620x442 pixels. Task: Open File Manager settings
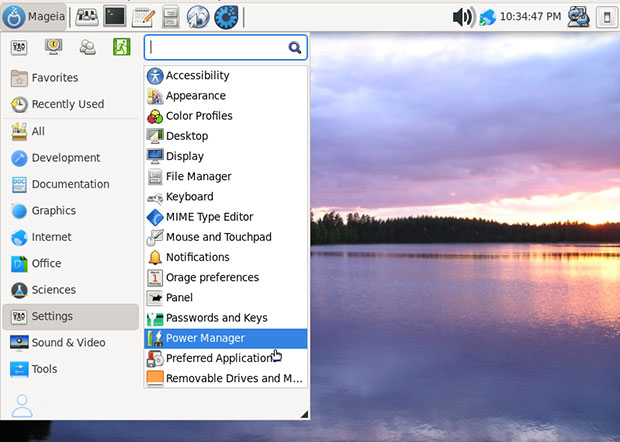[226, 176]
